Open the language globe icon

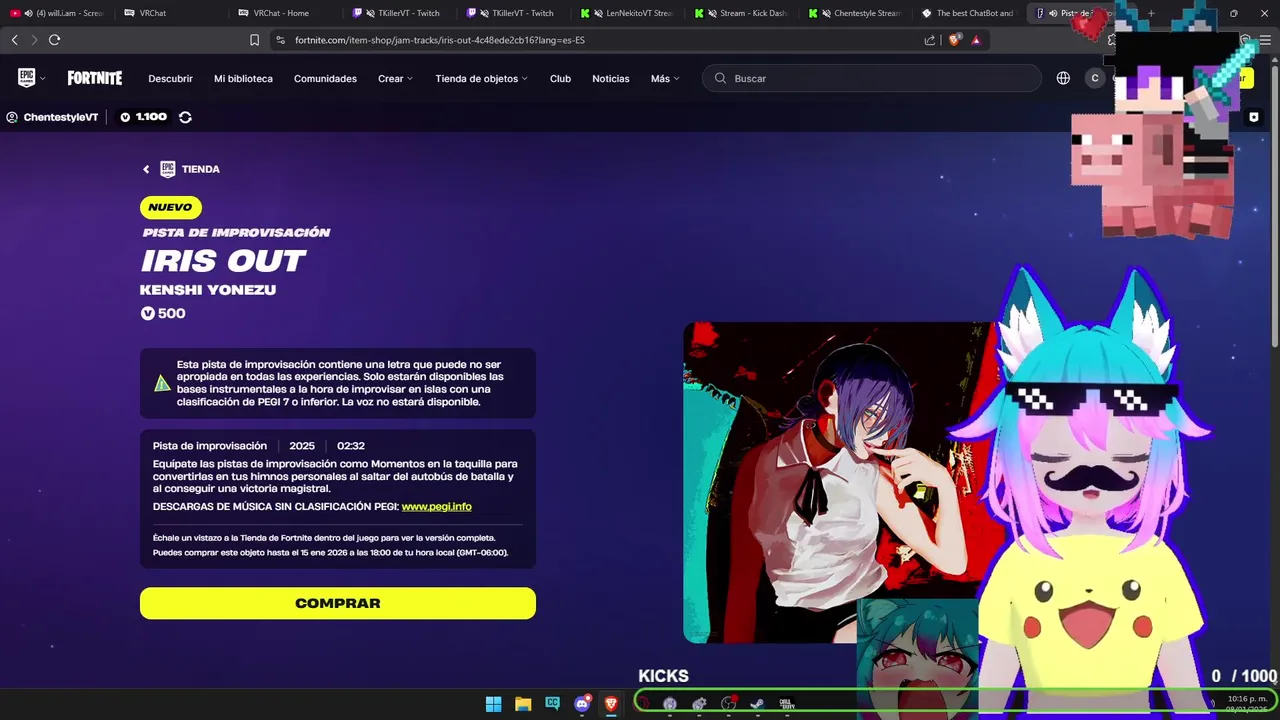[1063, 78]
